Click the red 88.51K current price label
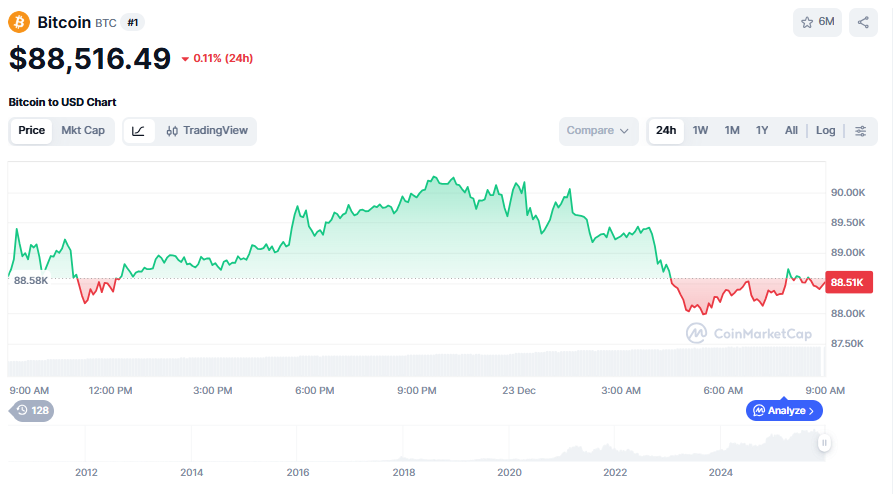The image size is (896, 494). click(x=847, y=283)
